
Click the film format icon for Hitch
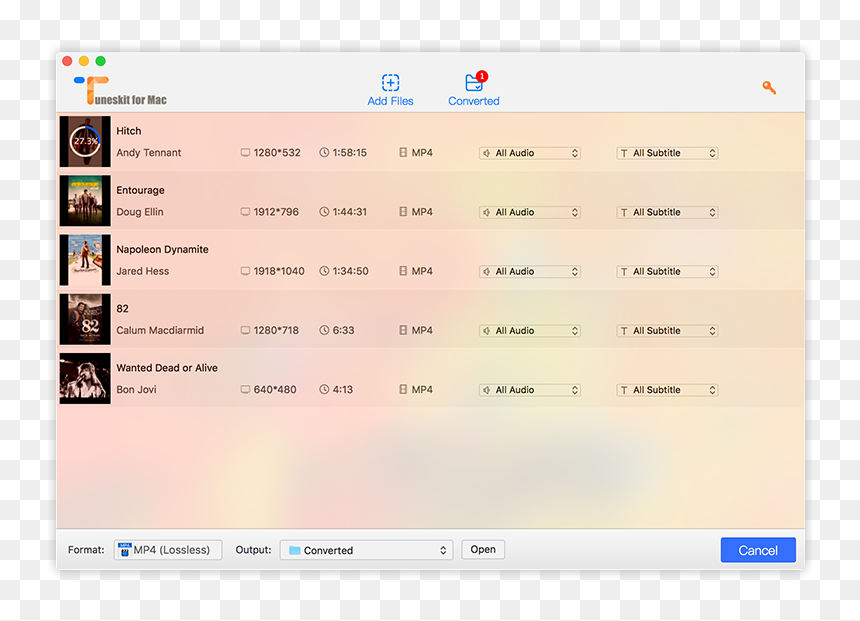[x=403, y=153]
